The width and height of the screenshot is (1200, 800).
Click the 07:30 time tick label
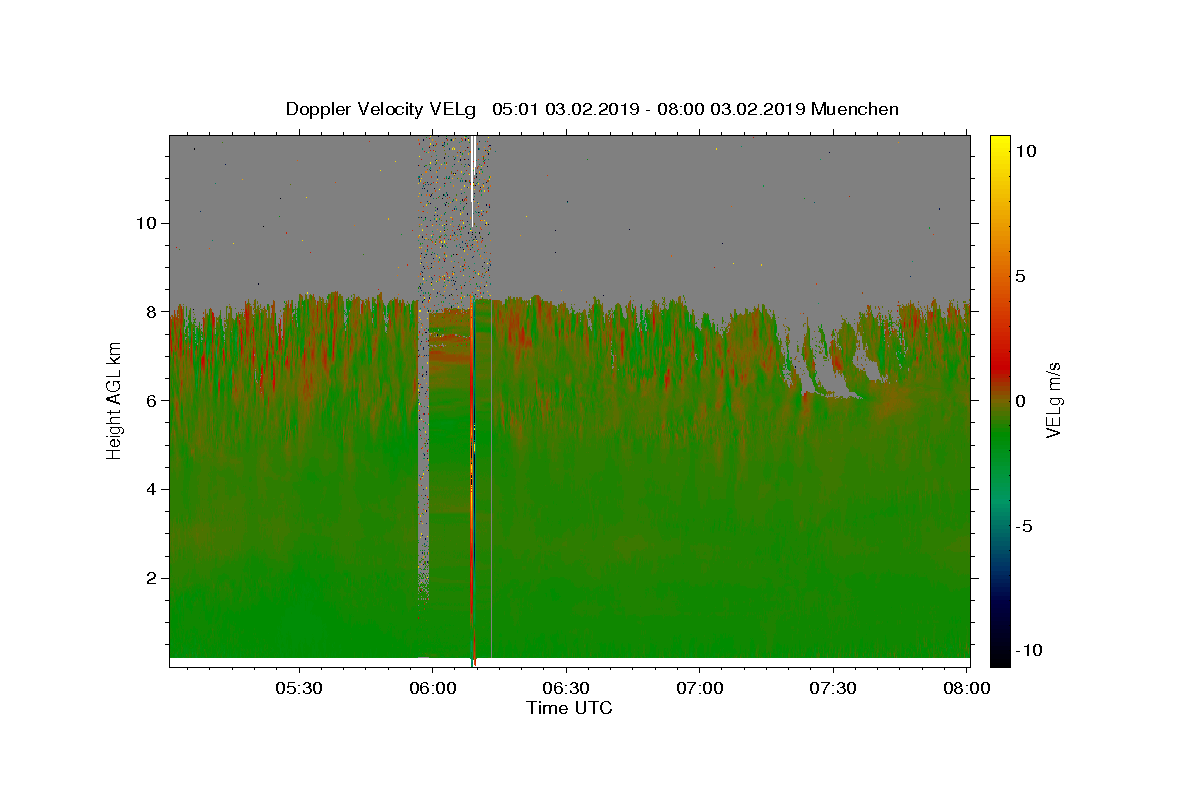coord(832,689)
